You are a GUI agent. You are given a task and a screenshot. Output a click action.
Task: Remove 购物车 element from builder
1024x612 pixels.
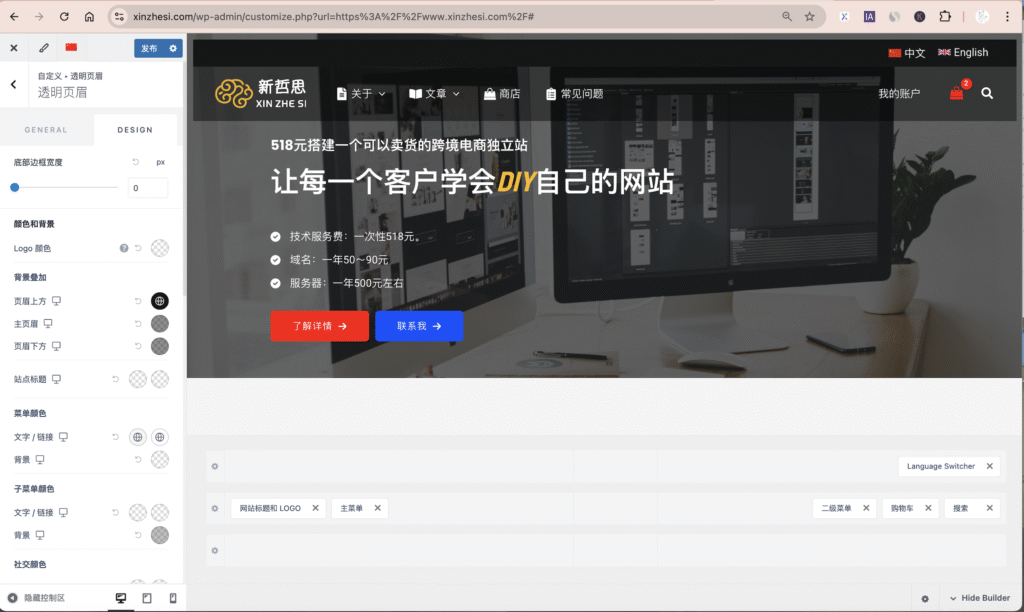(x=928, y=508)
